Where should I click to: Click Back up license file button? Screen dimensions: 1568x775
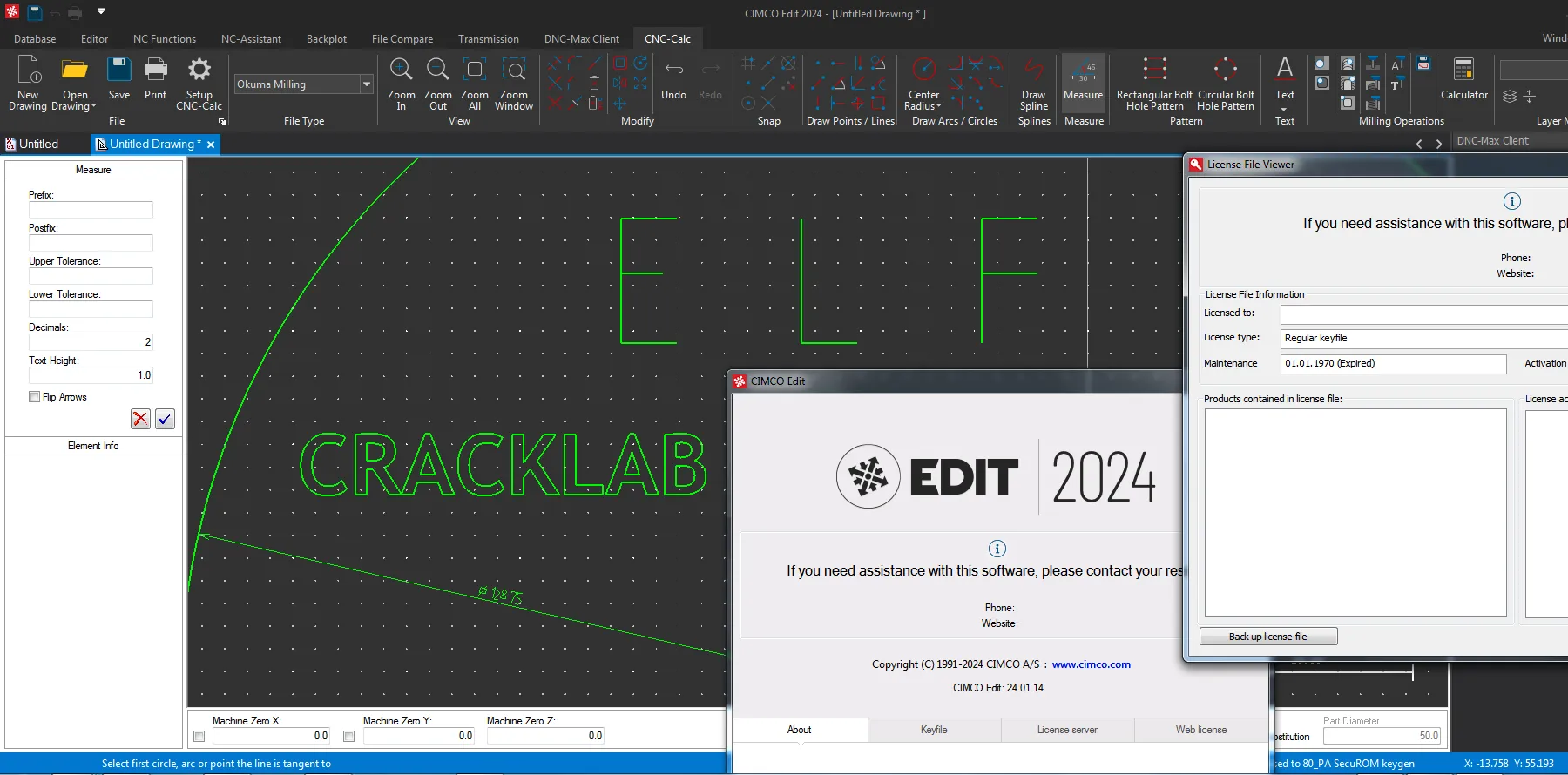[1268, 637]
